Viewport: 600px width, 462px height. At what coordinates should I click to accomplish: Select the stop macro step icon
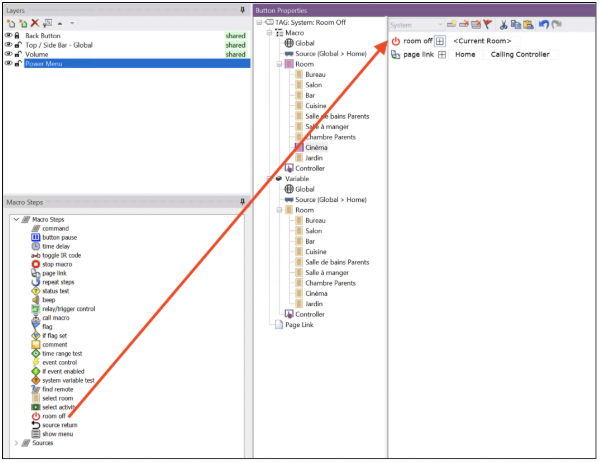[x=36, y=264]
